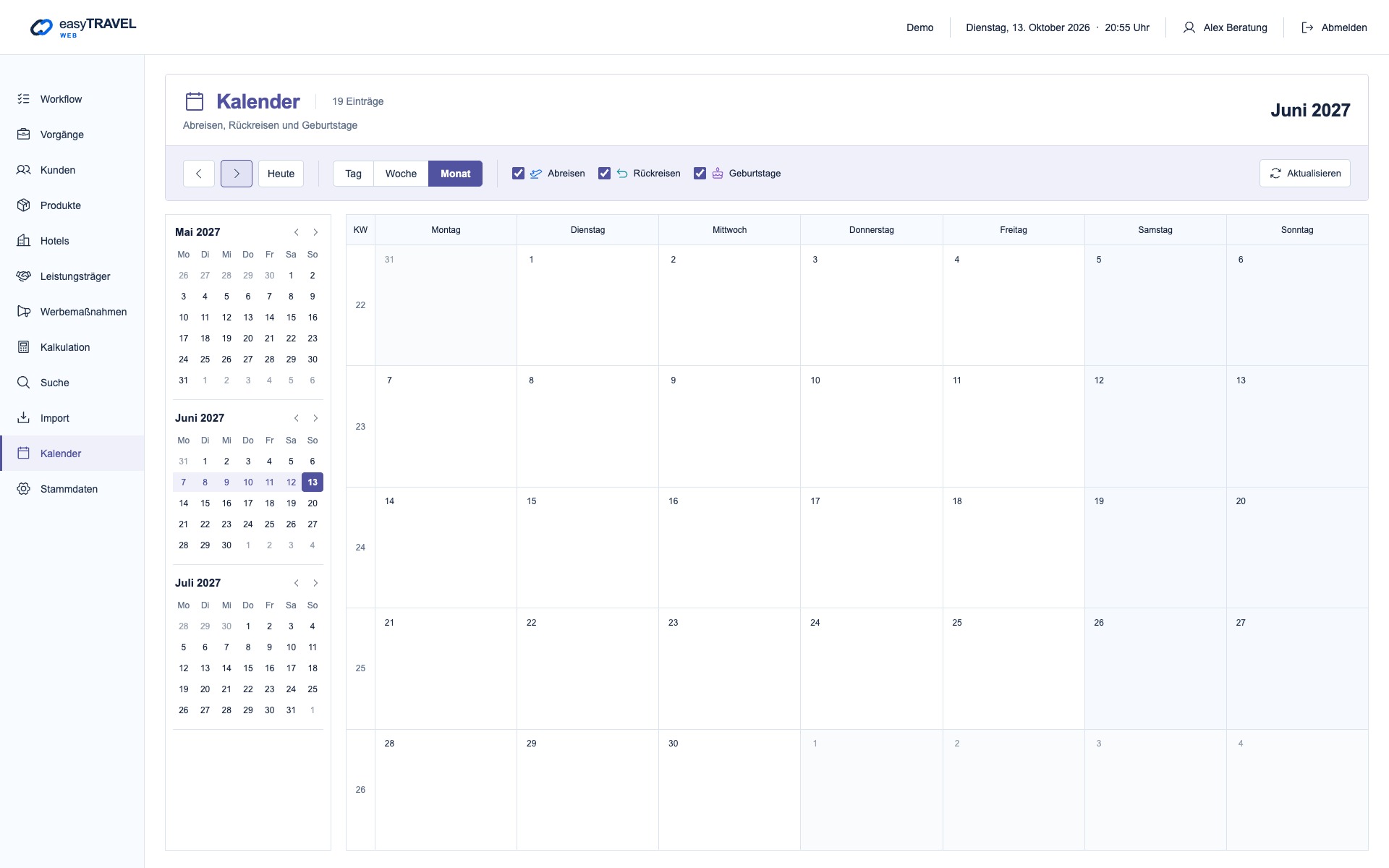Click the refresh icon in Aktualisieren

pos(1275,174)
